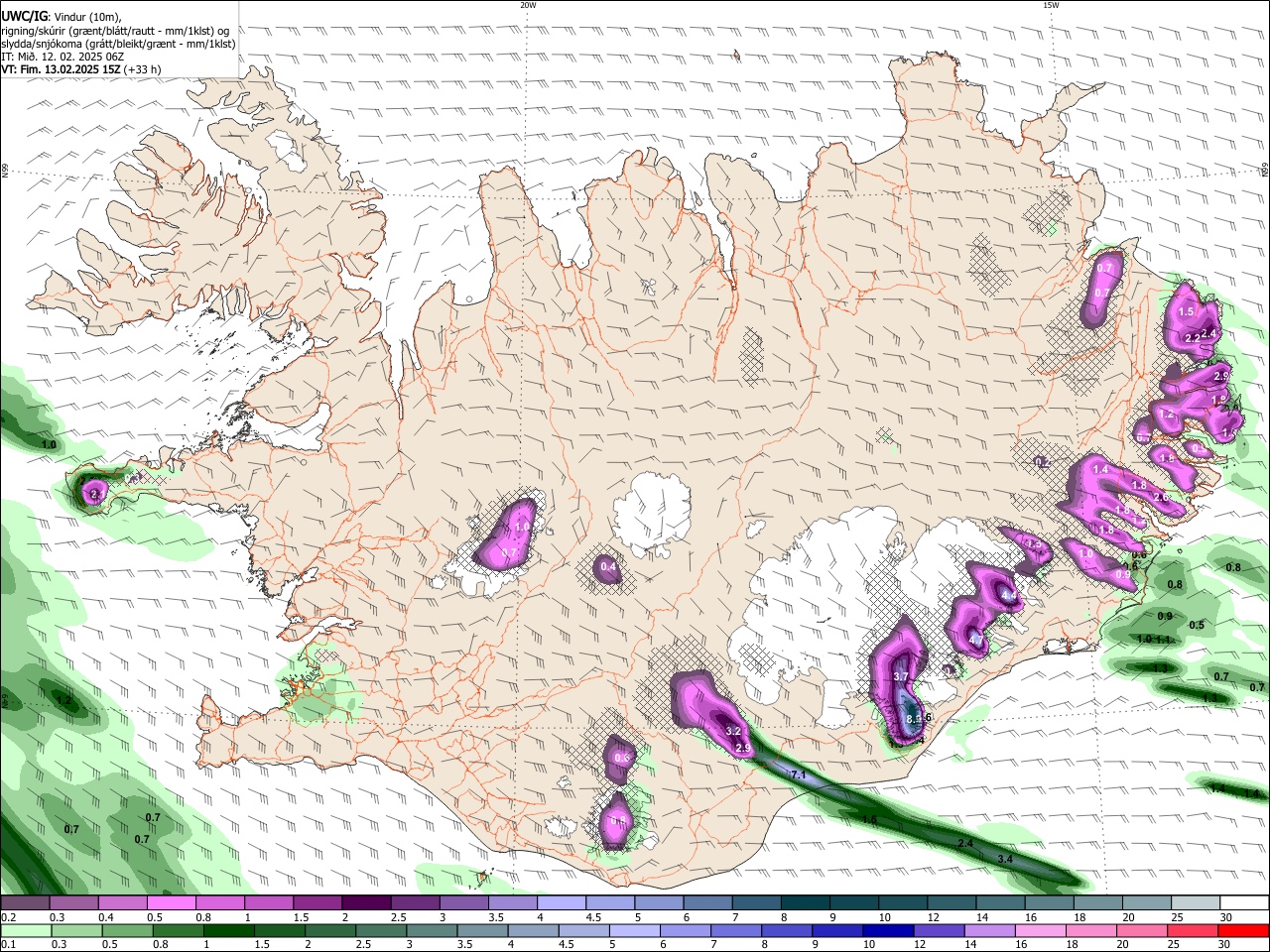
Task: Click the "2.9" value below the 3.2 snow cell
Action: click(743, 749)
